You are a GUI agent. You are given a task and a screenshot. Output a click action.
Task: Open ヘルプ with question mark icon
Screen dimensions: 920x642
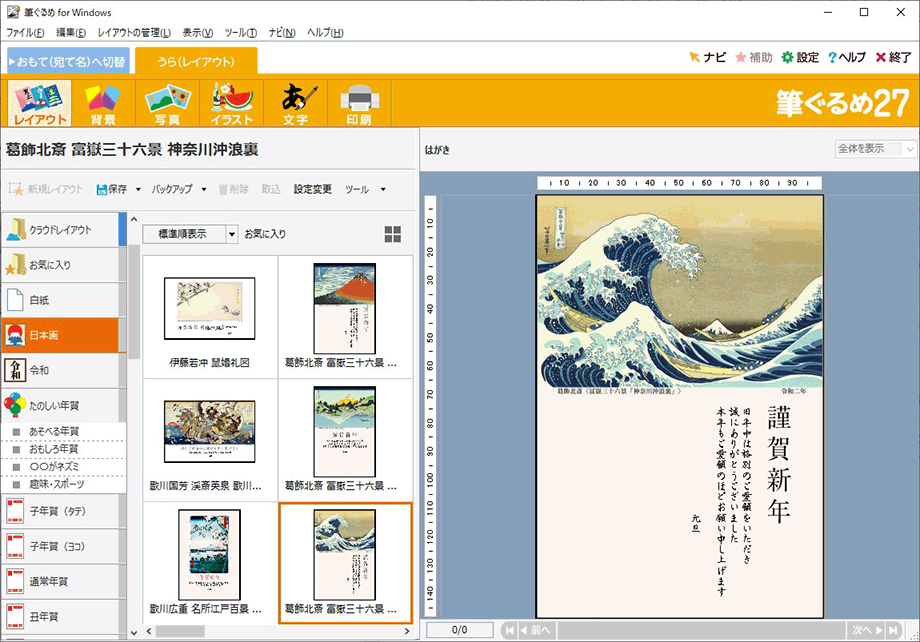847,57
